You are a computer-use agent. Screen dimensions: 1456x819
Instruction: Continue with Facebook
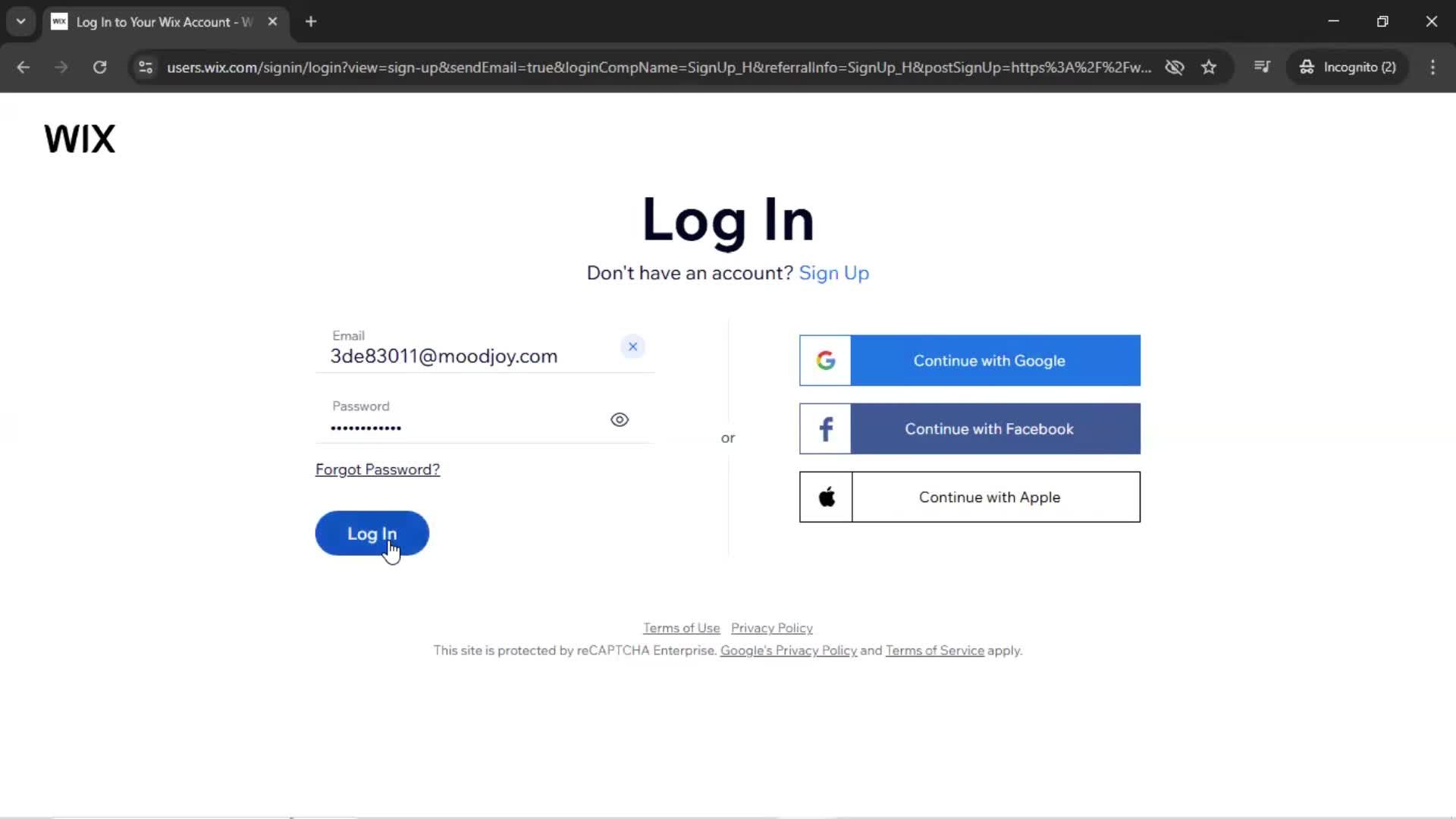pyautogui.click(x=970, y=428)
